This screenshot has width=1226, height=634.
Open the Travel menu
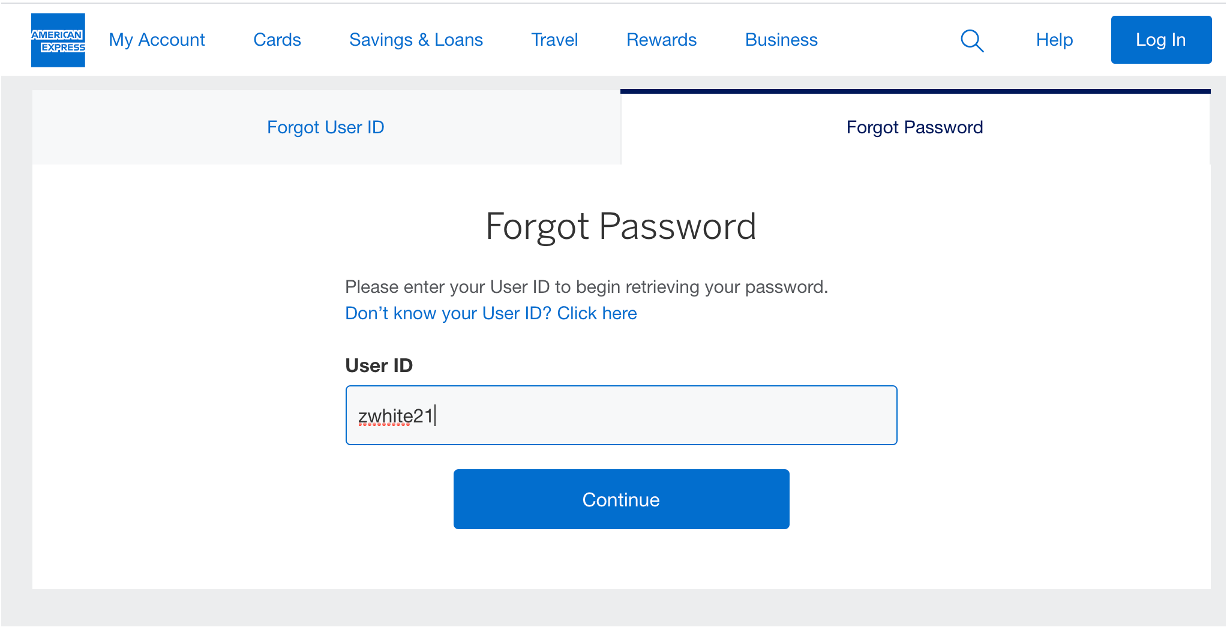(x=554, y=40)
